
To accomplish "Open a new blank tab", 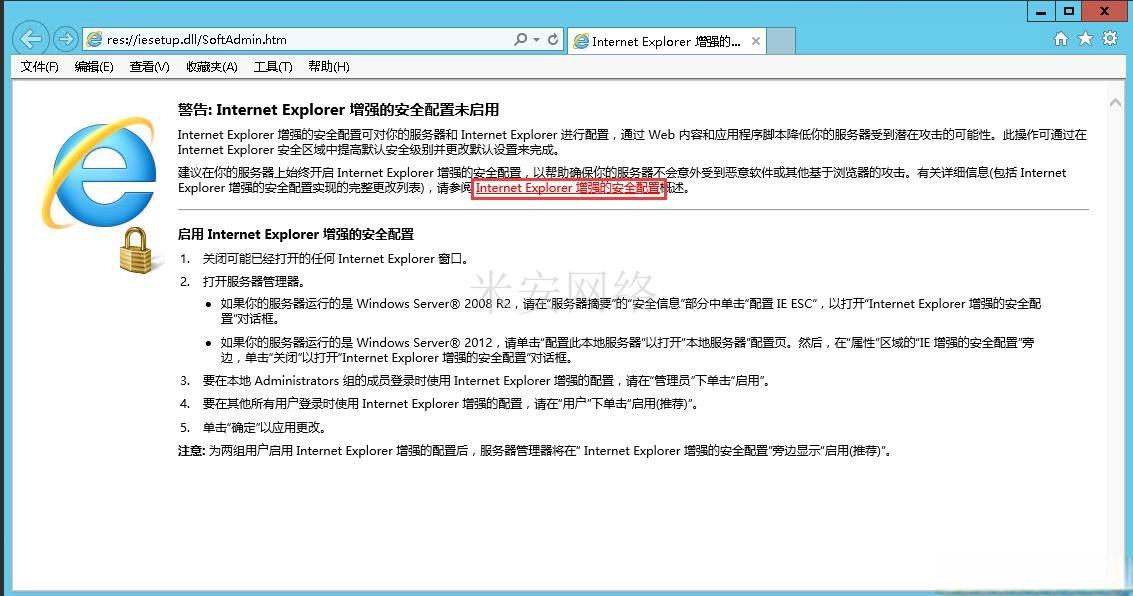I will point(781,41).
